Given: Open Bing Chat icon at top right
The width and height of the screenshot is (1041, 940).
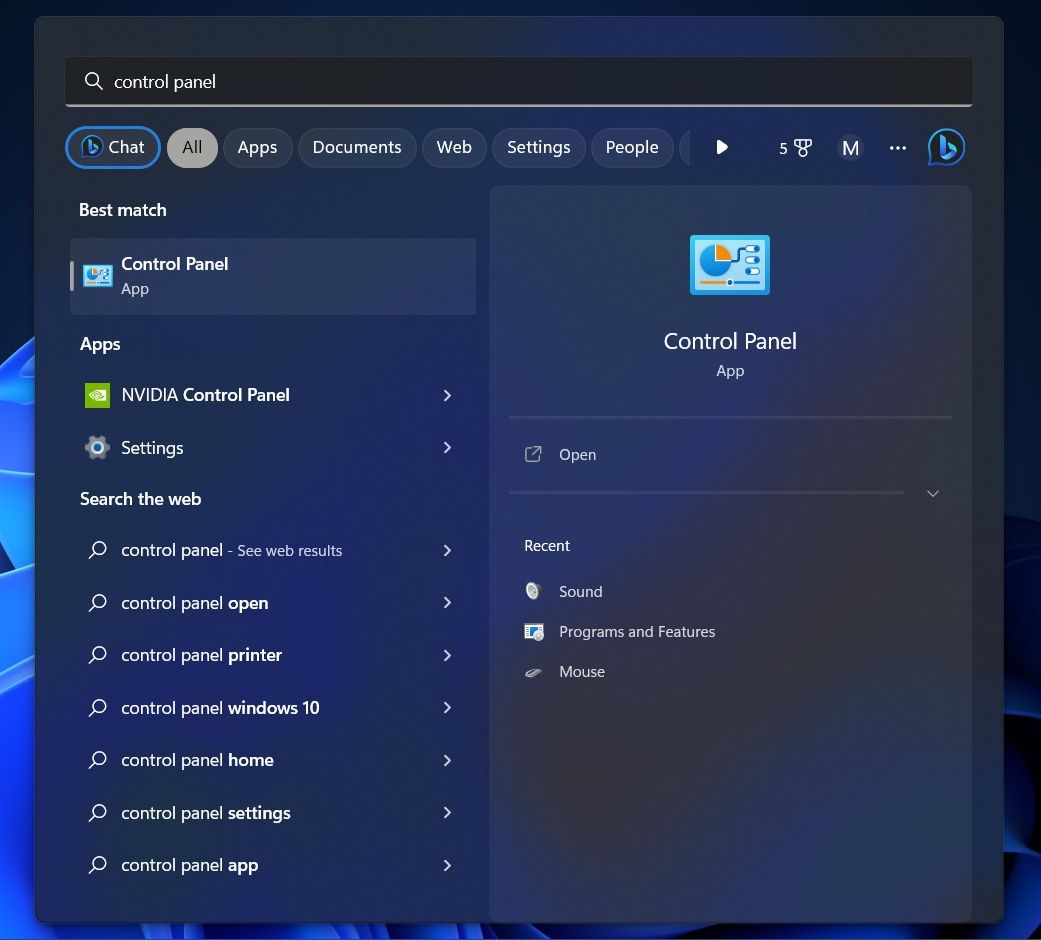Looking at the screenshot, I should pos(946,147).
